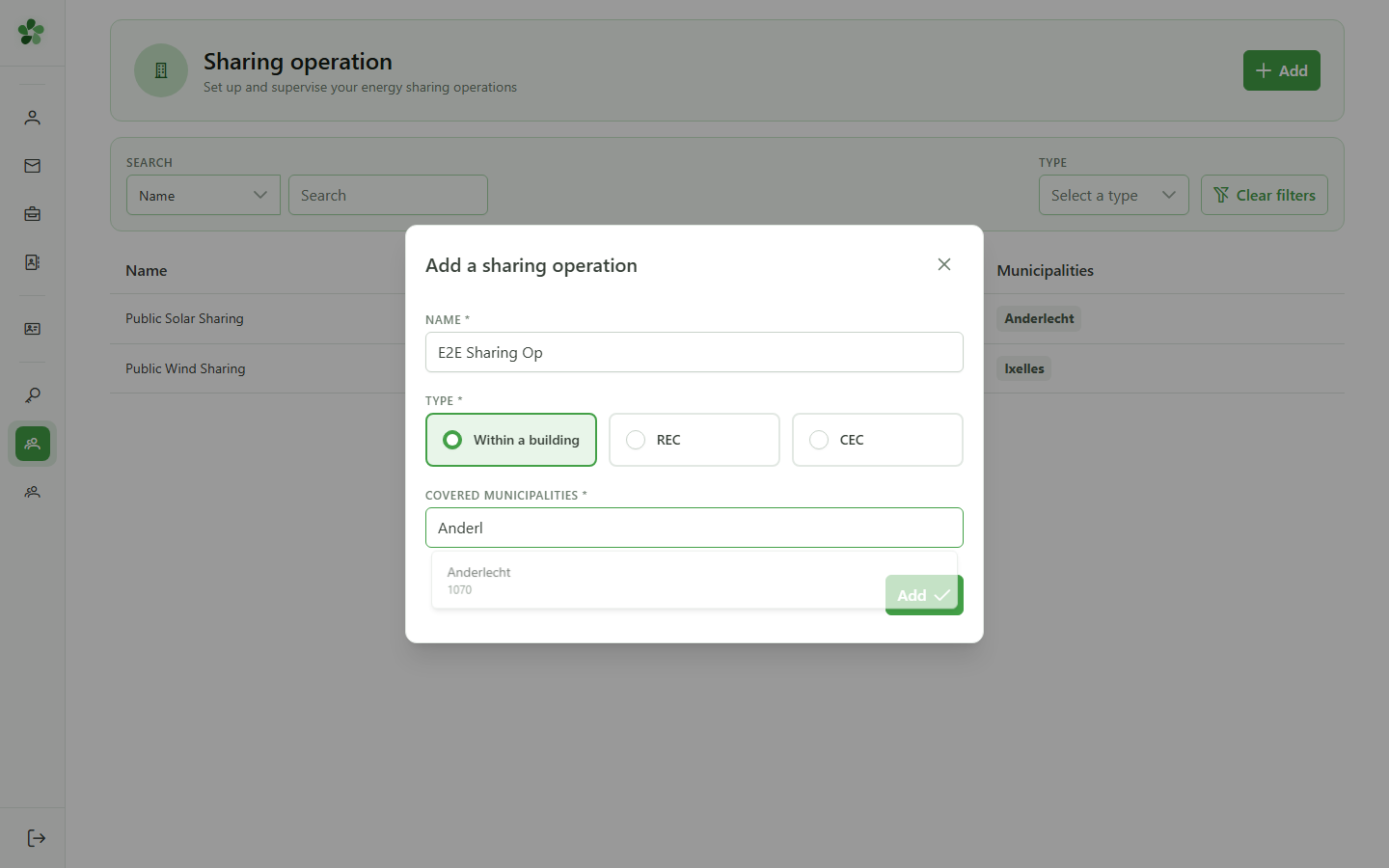This screenshot has height=868, width=1389.
Task: Close the Add a sharing operation dialog
Action: point(944,264)
